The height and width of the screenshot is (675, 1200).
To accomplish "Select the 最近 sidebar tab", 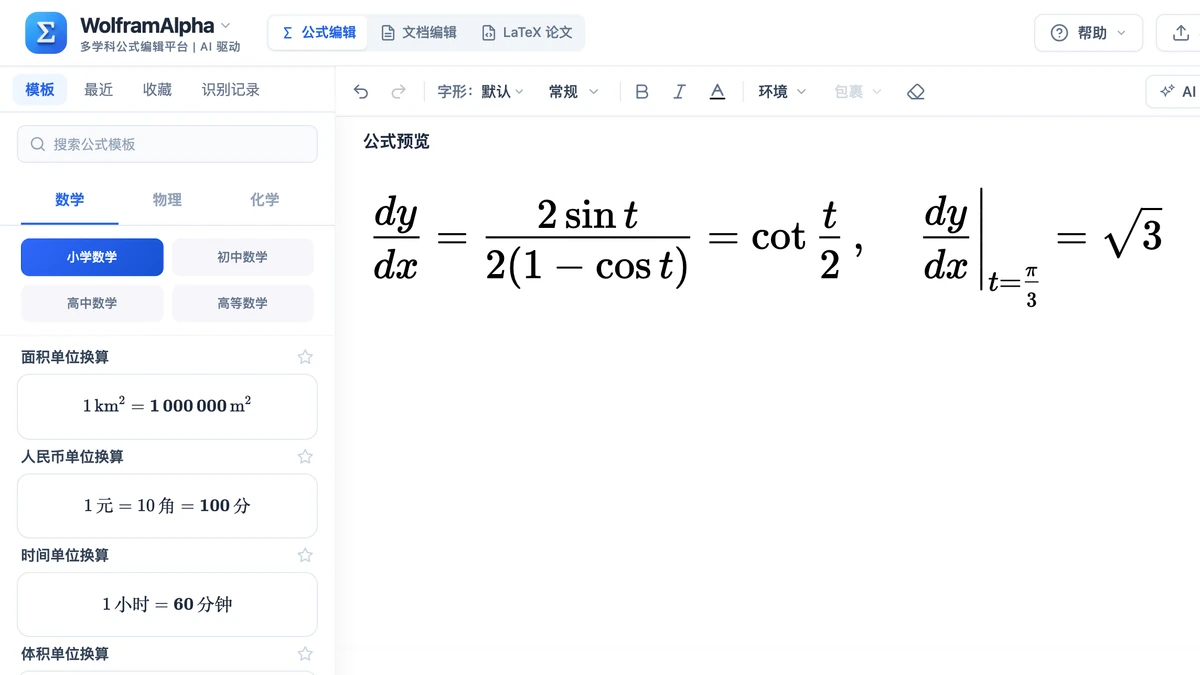I will click(x=98, y=90).
